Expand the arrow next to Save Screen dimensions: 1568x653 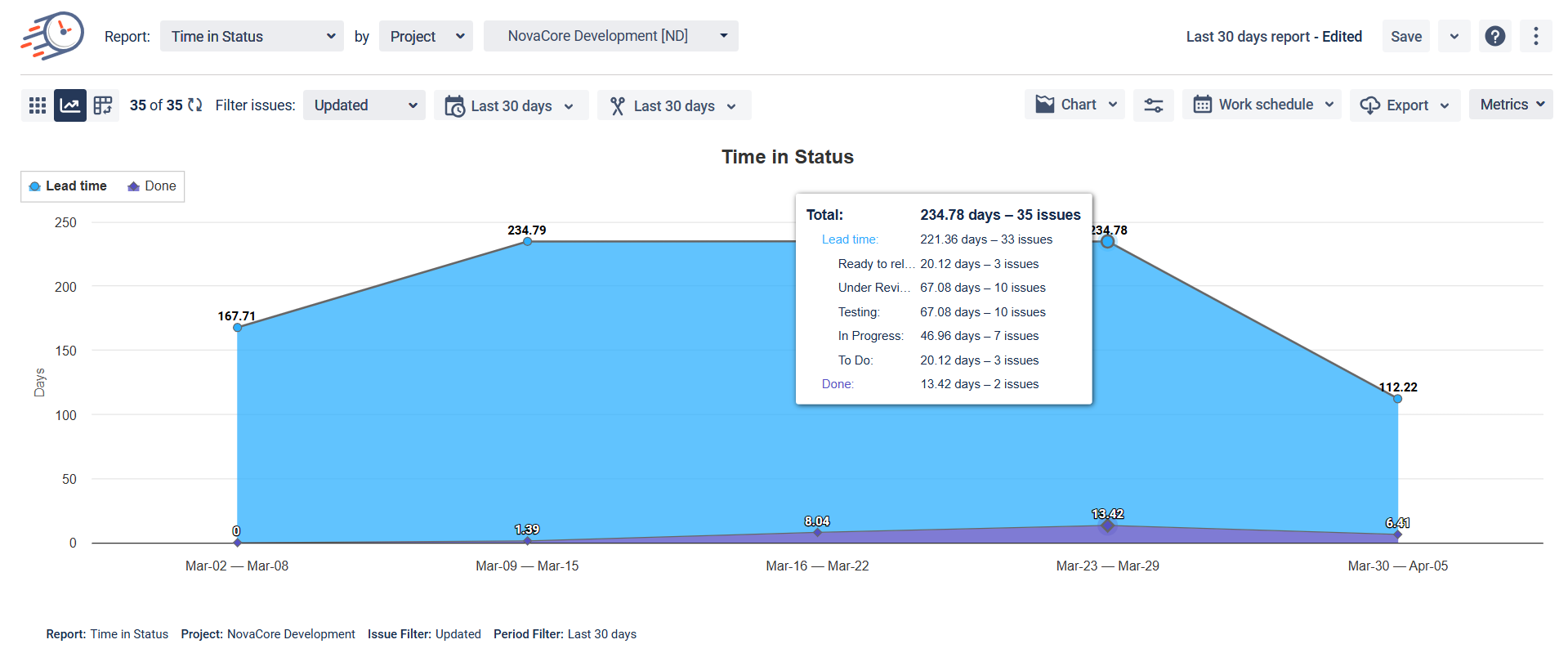click(x=1454, y=36)
